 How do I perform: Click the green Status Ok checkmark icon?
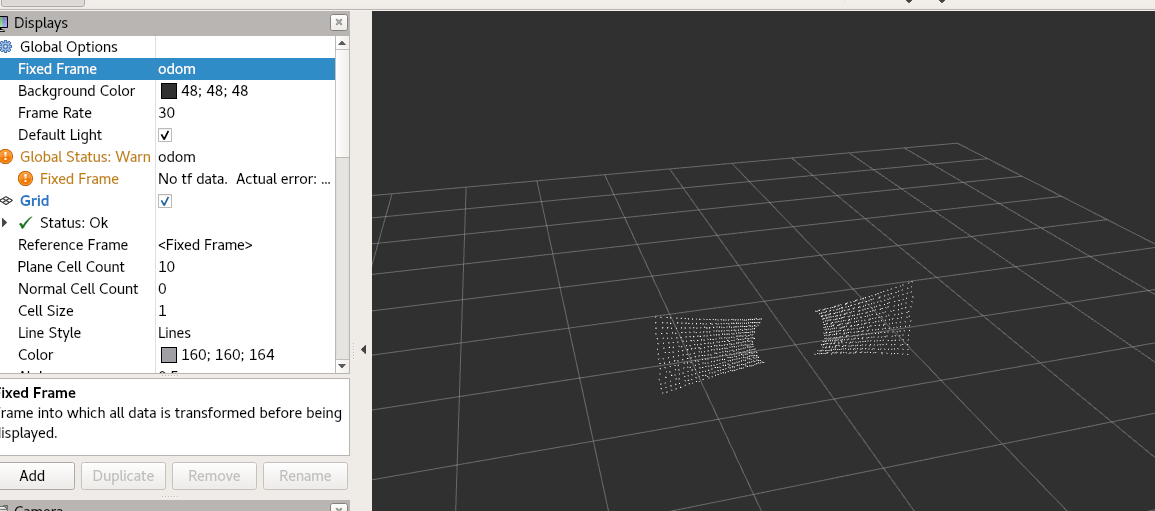click(x=26, y=222)
